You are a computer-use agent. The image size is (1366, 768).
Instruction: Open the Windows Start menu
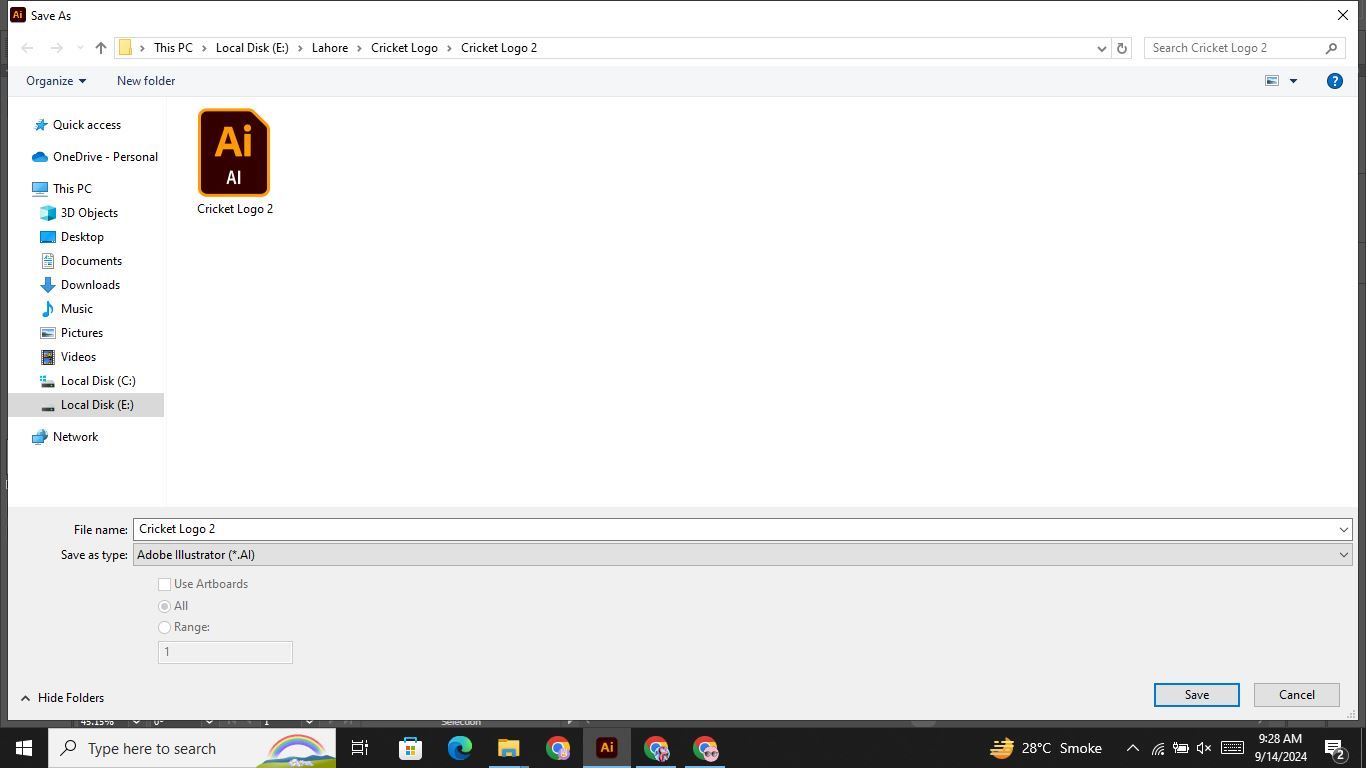pos(24,748)
